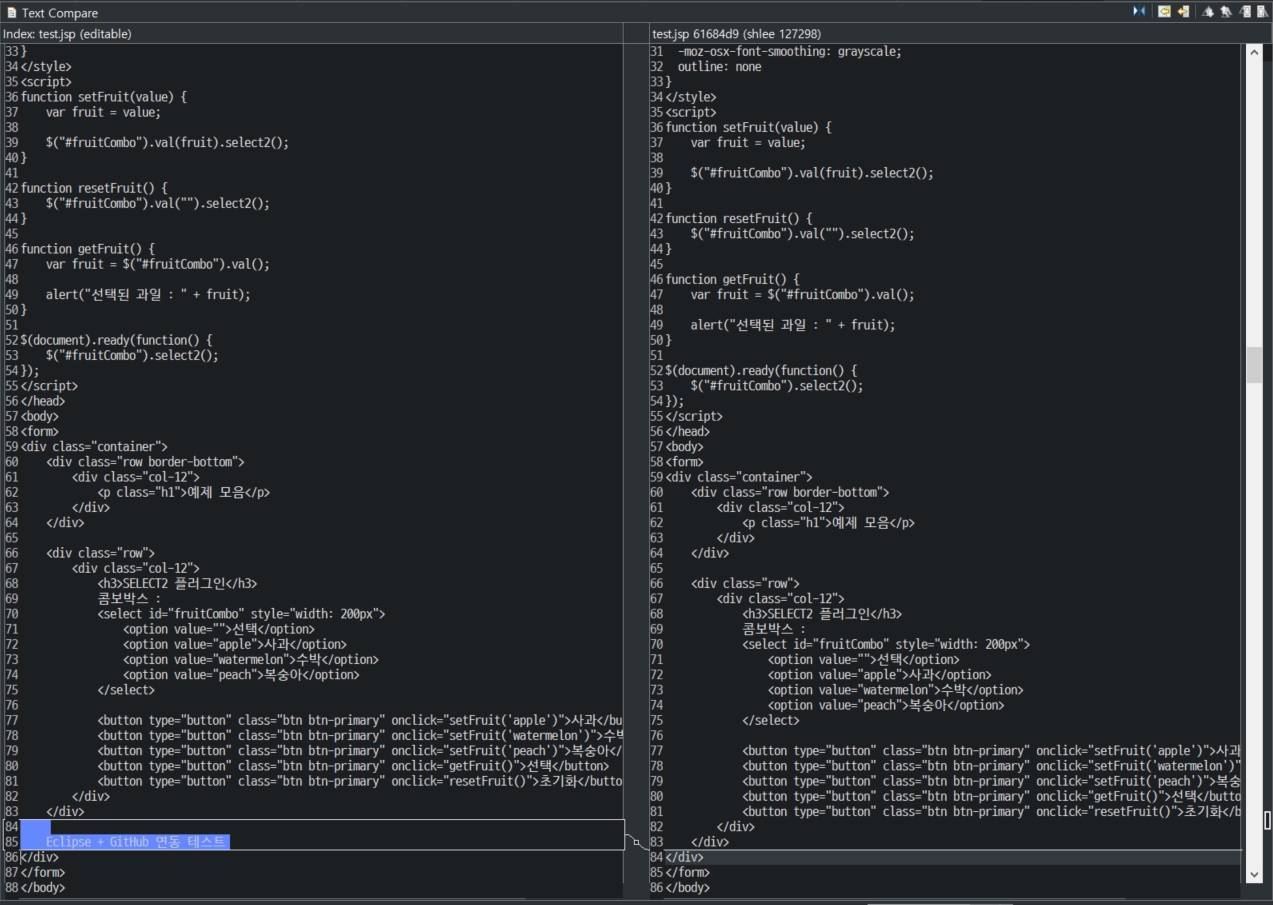Click the scrollbar down arrow in the right pane
This screenshot has height=905, width=1273.
pos(1254,875)
